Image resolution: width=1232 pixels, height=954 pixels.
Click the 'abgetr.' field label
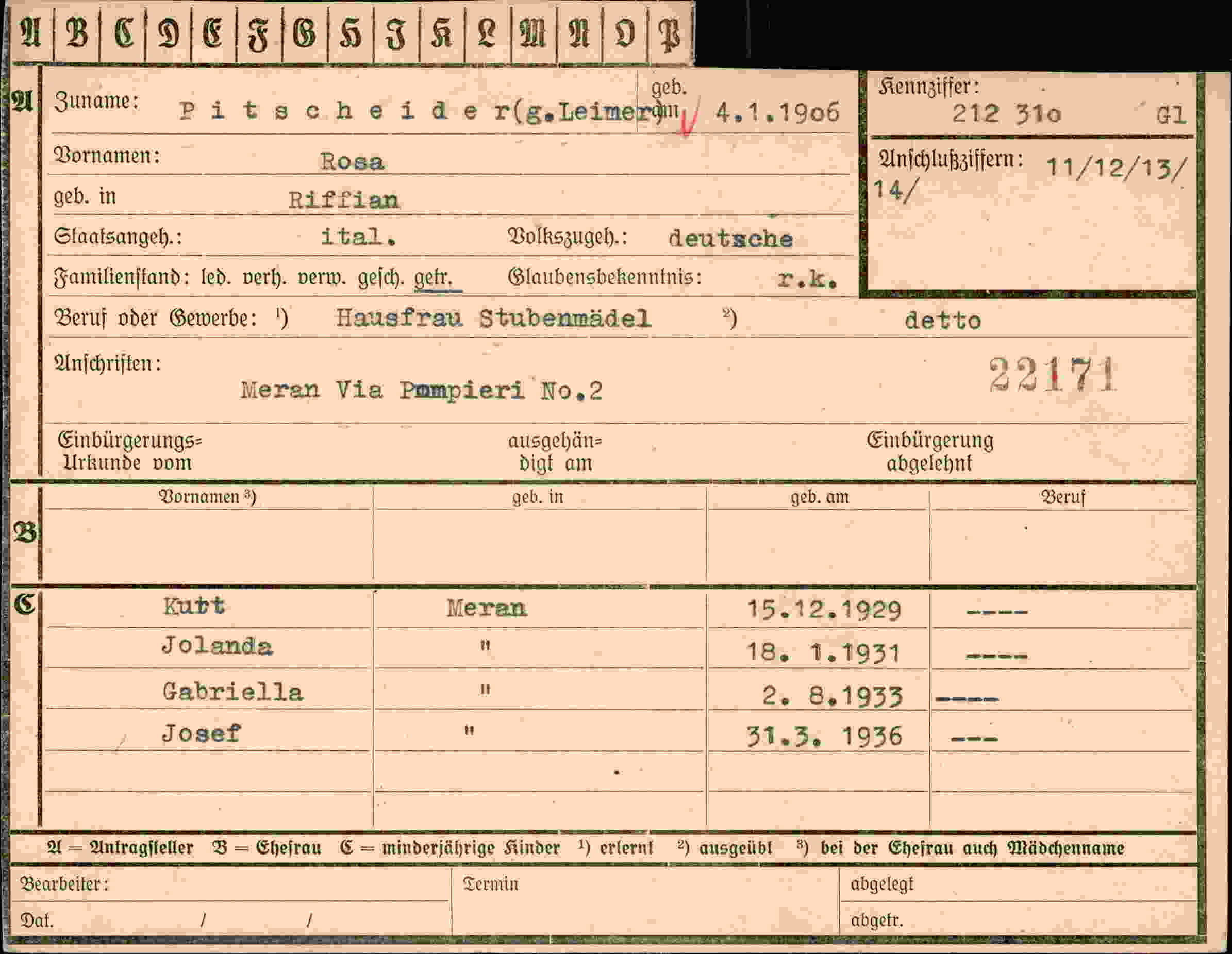click(877, 920)
